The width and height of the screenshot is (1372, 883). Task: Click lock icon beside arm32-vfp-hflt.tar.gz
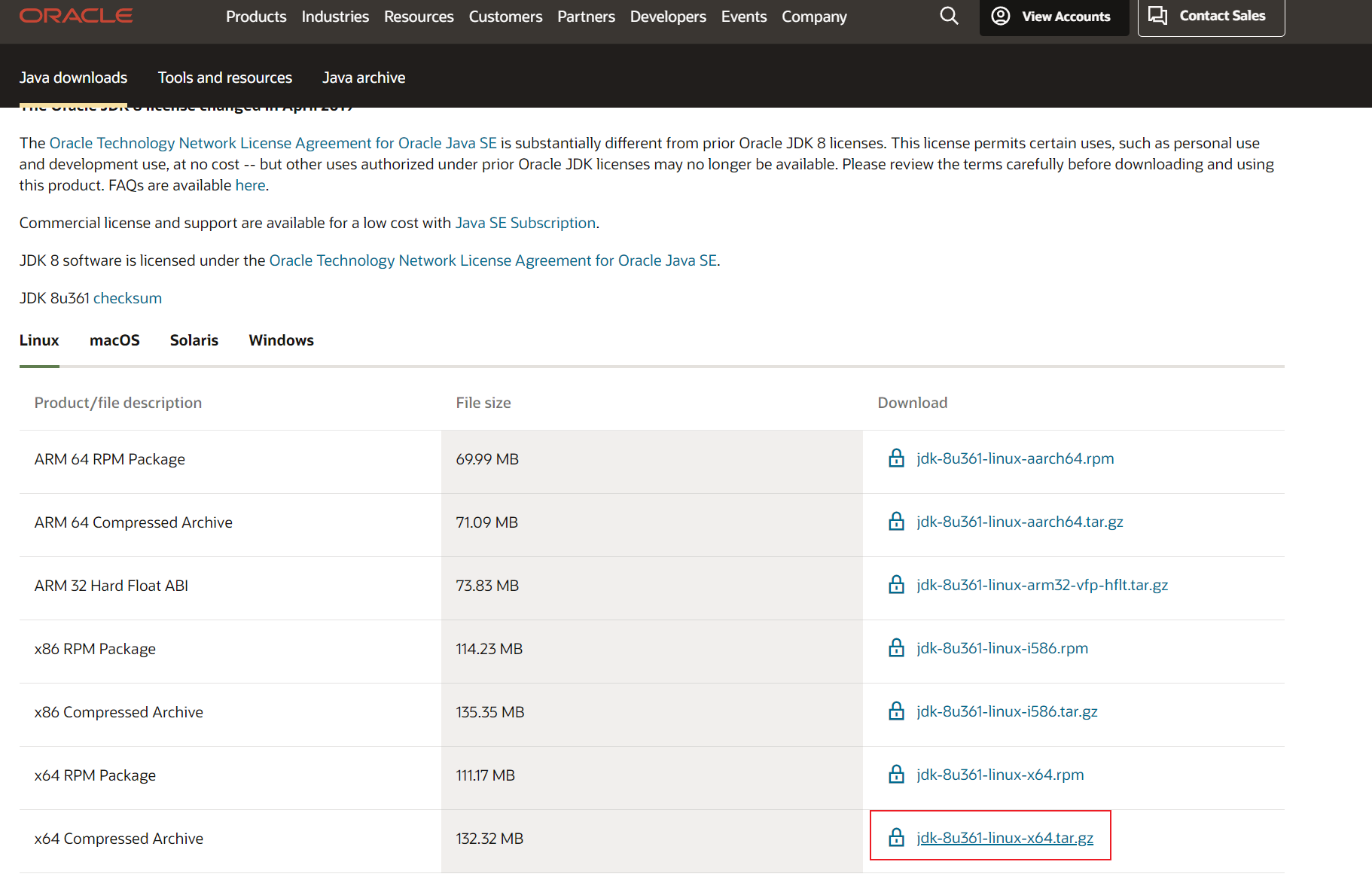(x=896, y=585)
